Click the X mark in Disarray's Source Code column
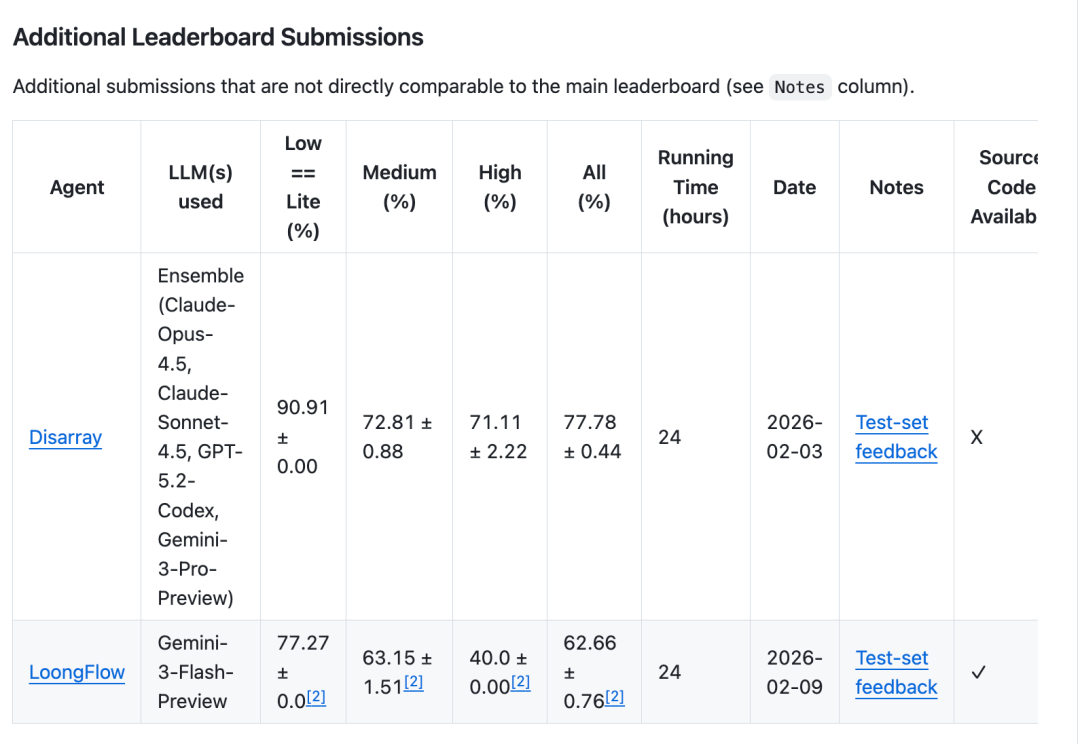This screenshot has width=1080, height=744. [976, 437]
